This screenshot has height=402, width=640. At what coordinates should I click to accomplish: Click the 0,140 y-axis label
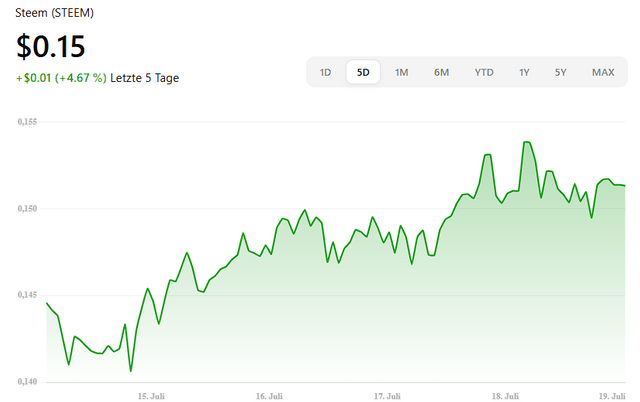tap(27, 382)
